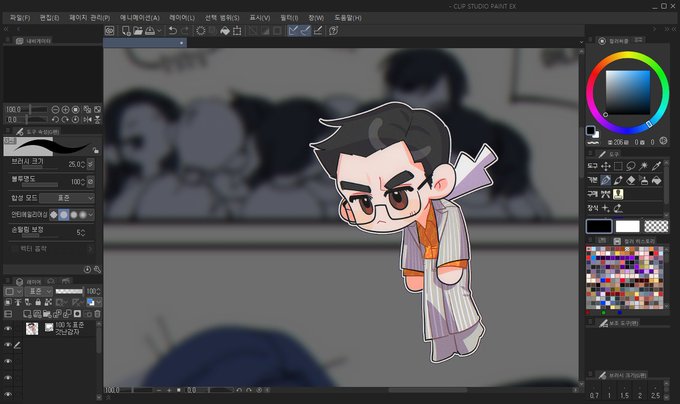Image resolution: width=680 pixels, height=404 pixels.
Task: Expand the 벡터 흡착 section arrow
Action: 90,249
